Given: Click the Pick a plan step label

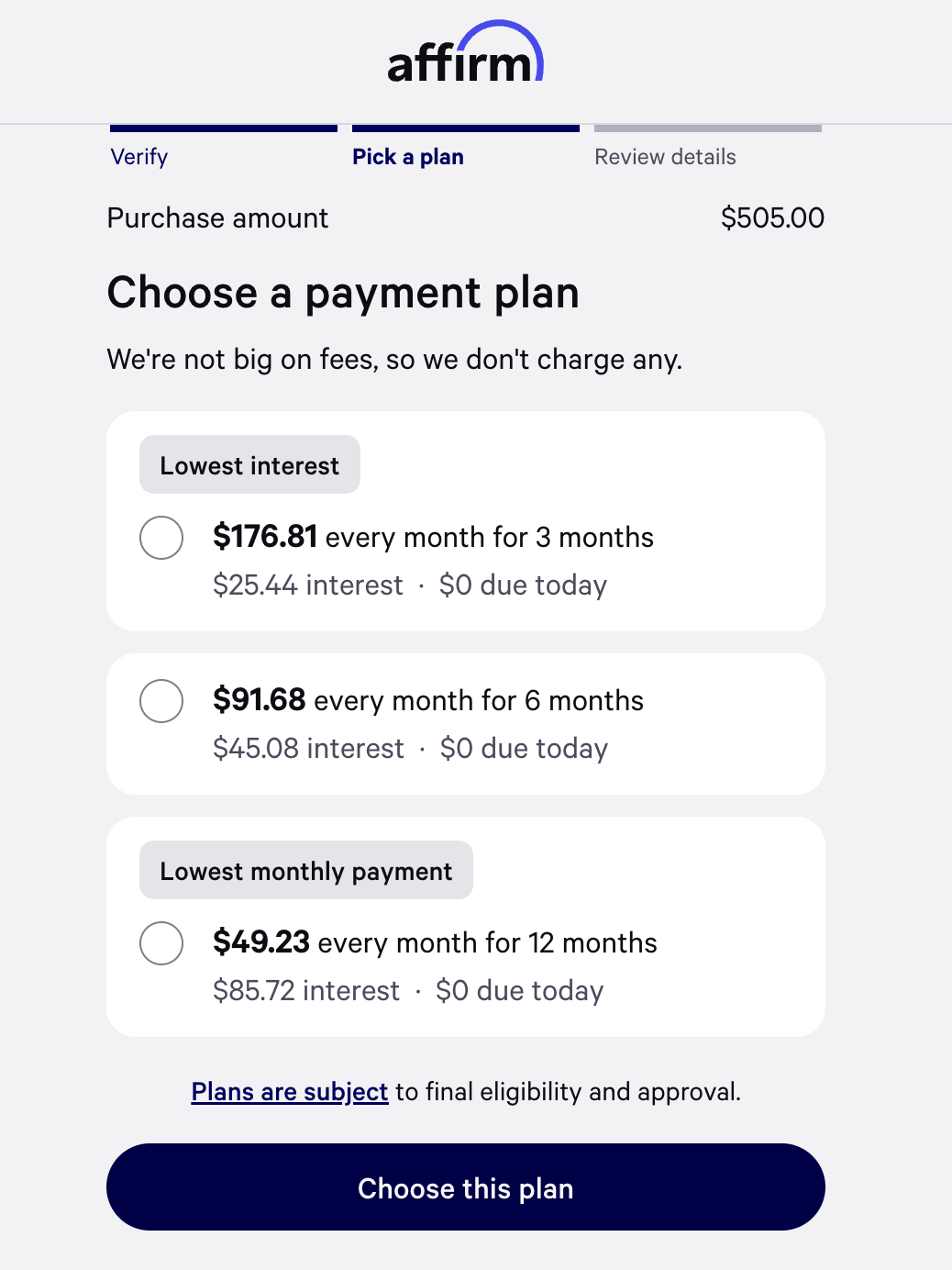Looking at the screenshot, I should pyautogui.click(x=408, y=157).
